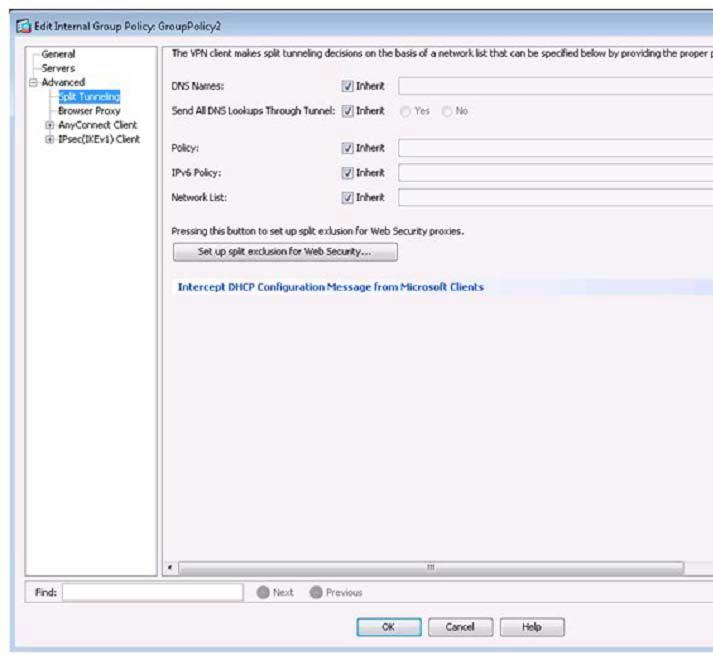The width and height of the screenshot is (713, 655).
Task: Toggle the IPv6 Policy Inherit checkbox
Action: [348, 173]
